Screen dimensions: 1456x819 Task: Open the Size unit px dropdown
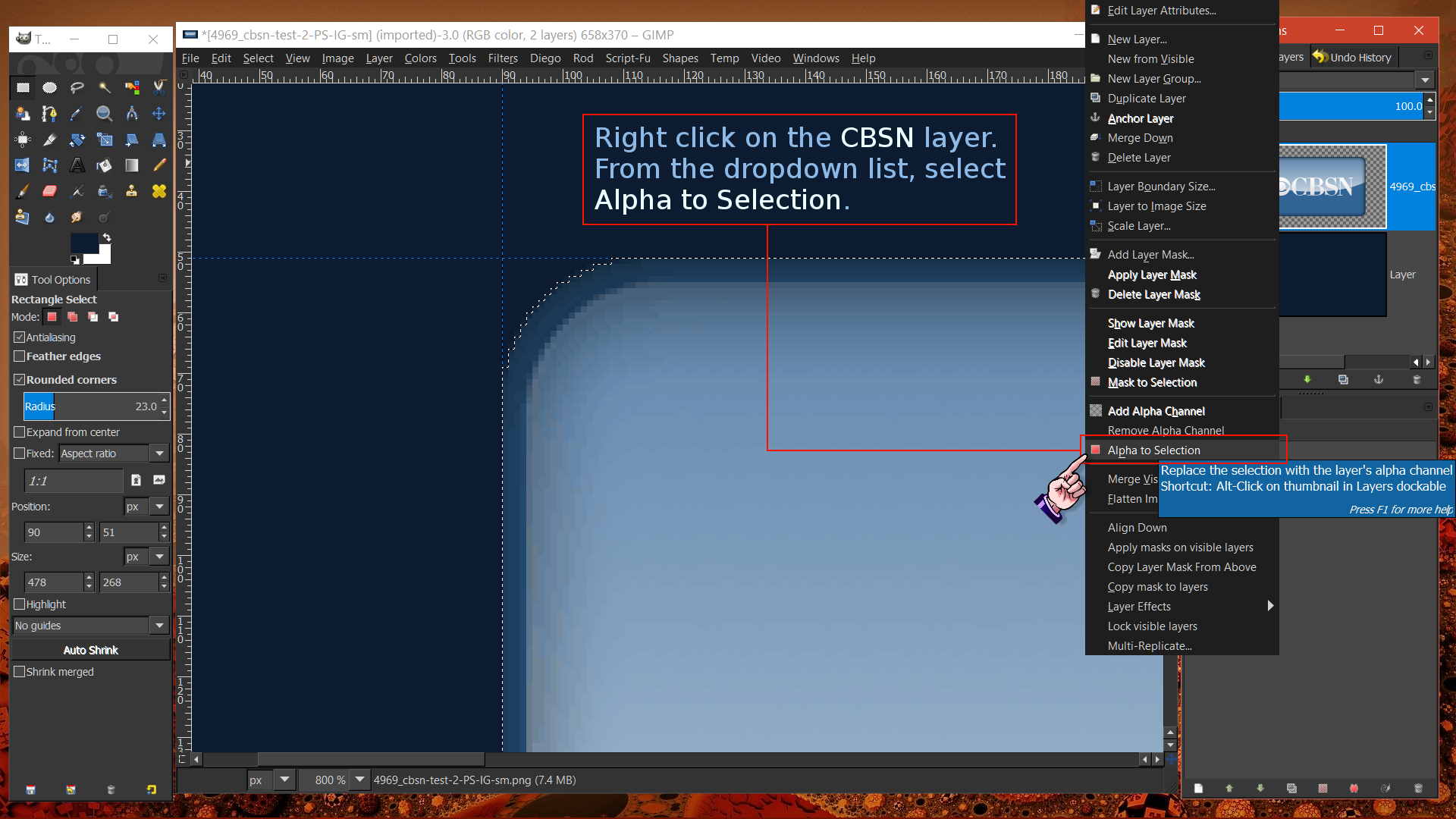click(146, 557)
